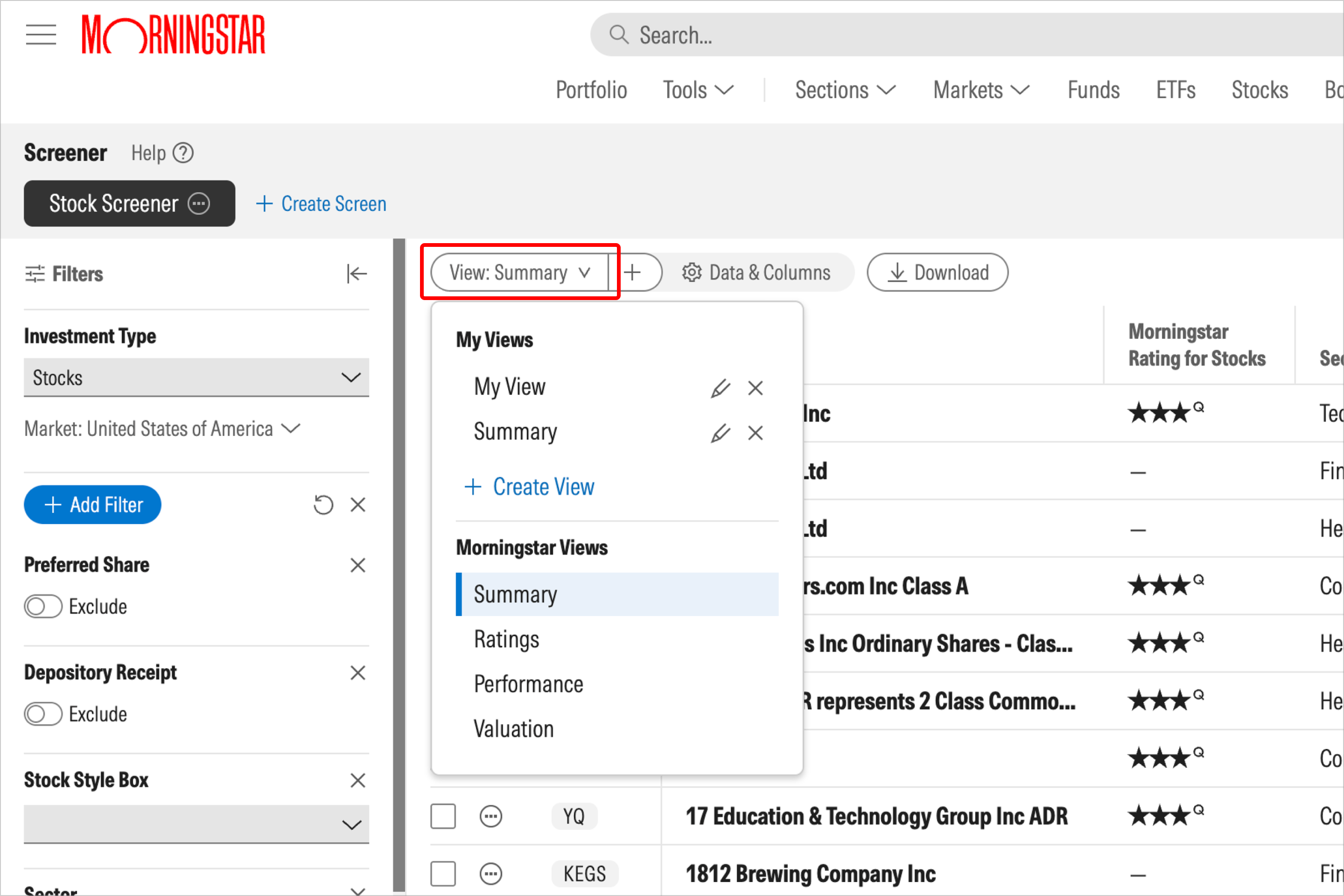
Task: Click the Create View link
Action: 529,487
